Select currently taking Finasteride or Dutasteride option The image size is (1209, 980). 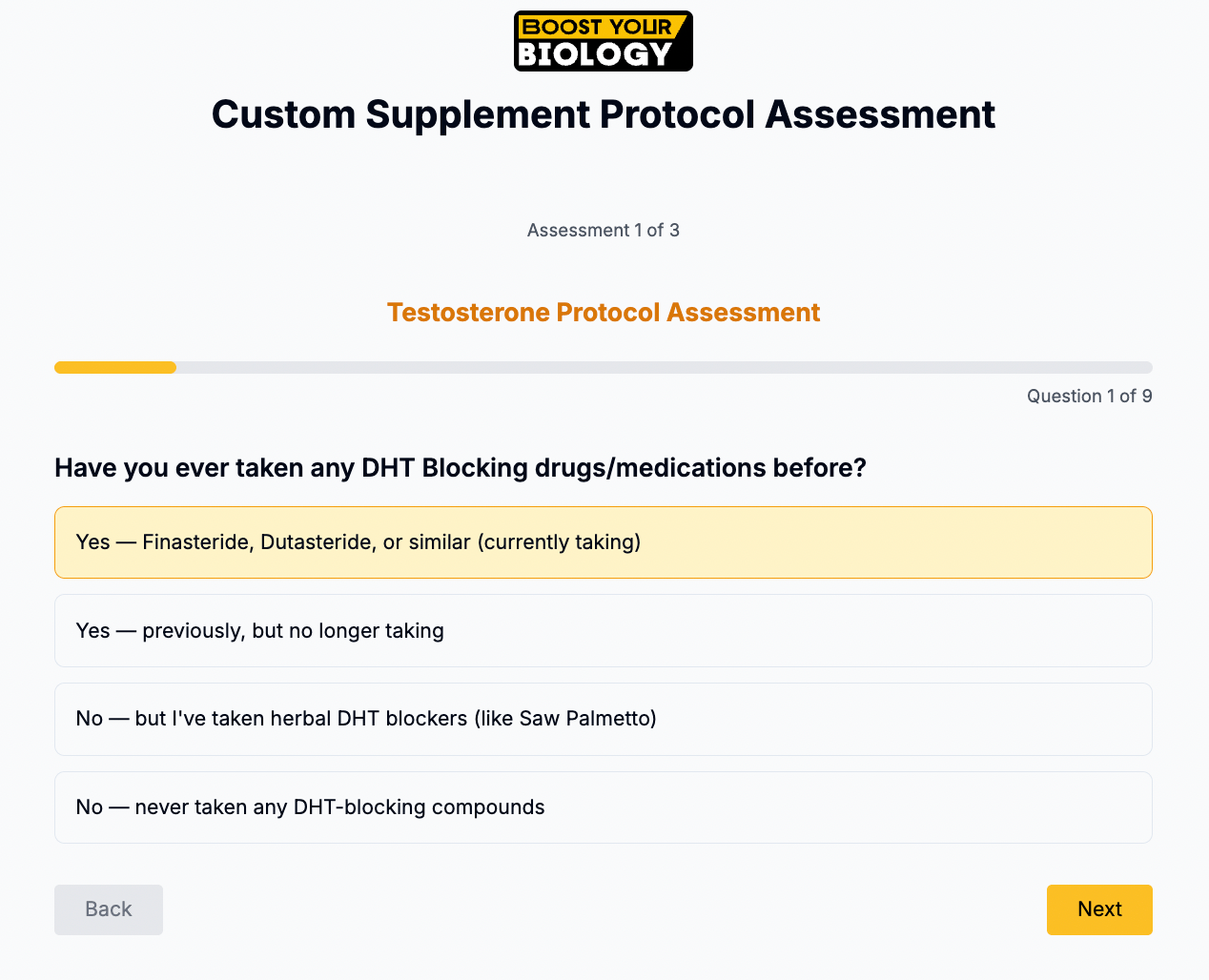(604, 542)
